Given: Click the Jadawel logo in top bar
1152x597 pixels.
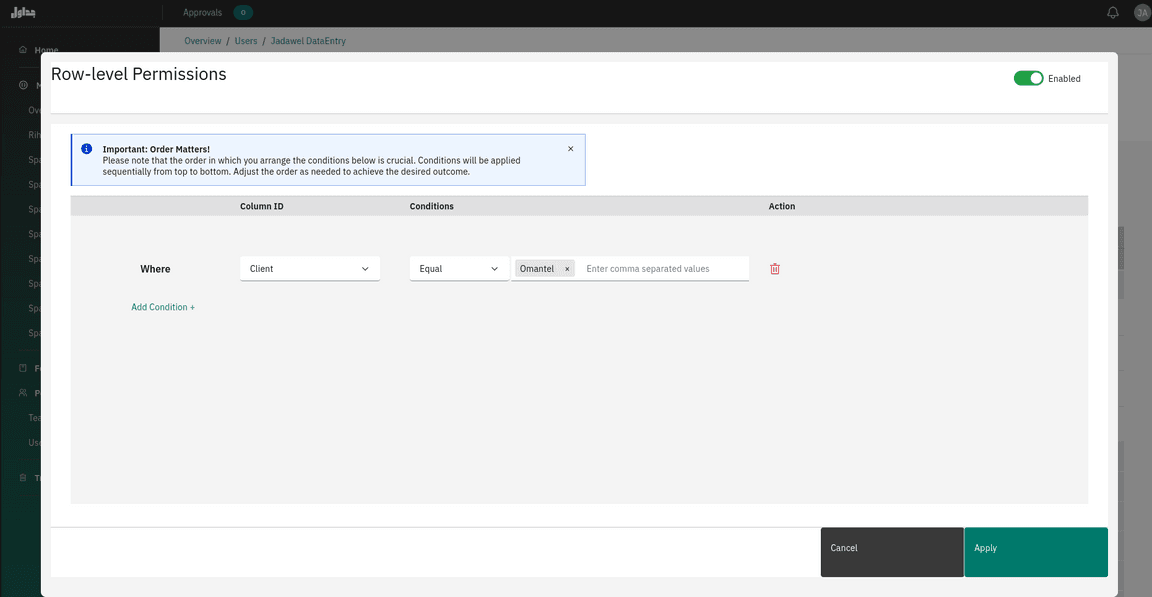Looking at the screenshot, I should 22,13.
